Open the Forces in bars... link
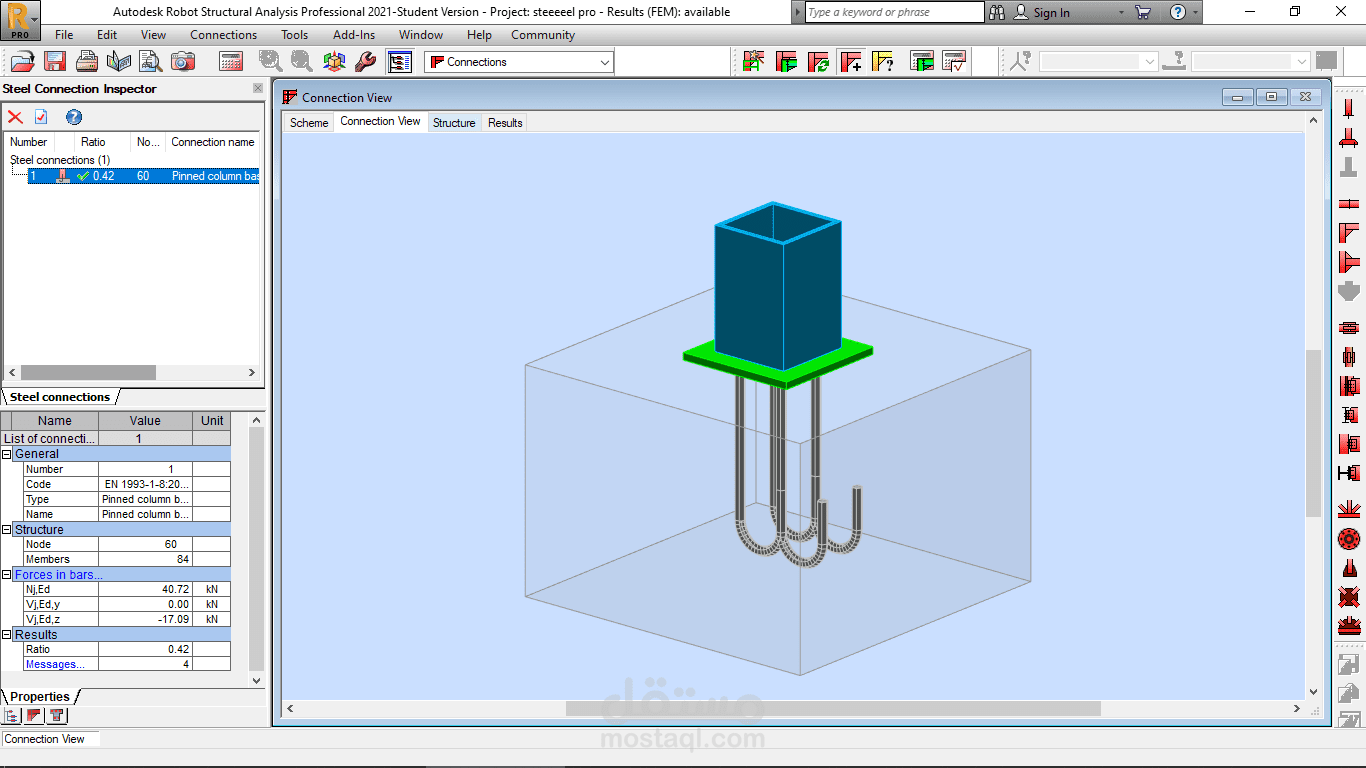Image resolution: width=1366 pixels, height=768 pixels. click(x=59, y=575)
